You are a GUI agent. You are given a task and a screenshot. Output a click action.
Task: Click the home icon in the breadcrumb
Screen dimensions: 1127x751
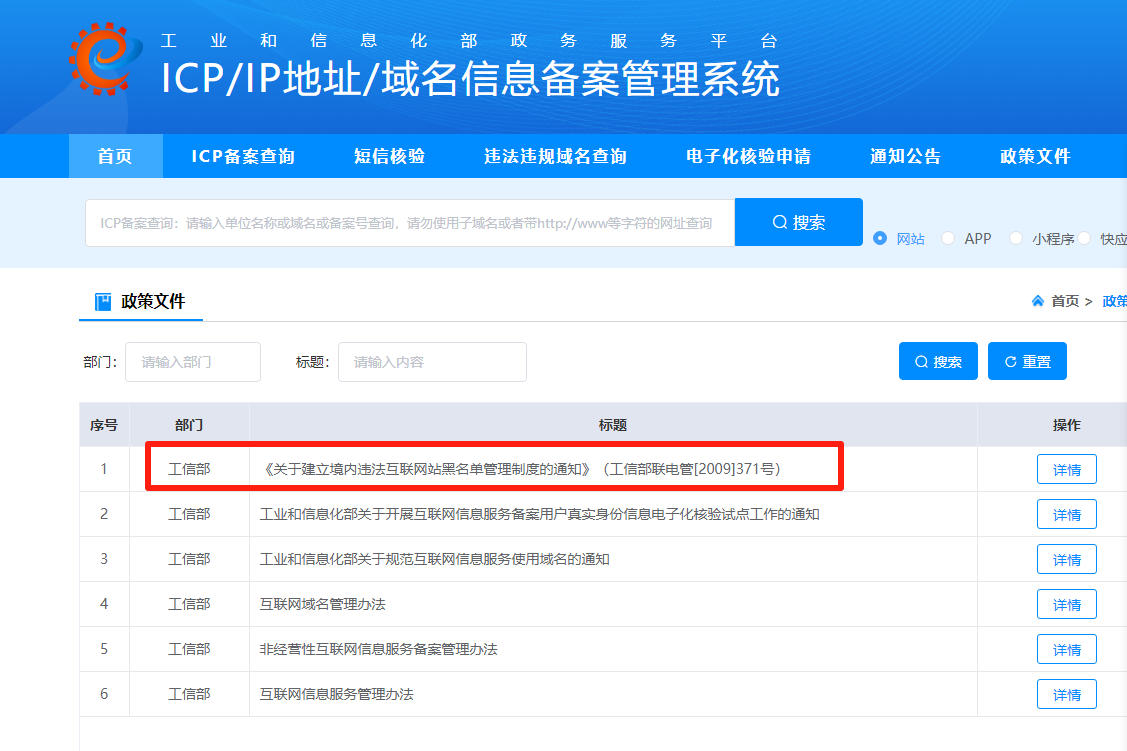(x=1038, y=300)
